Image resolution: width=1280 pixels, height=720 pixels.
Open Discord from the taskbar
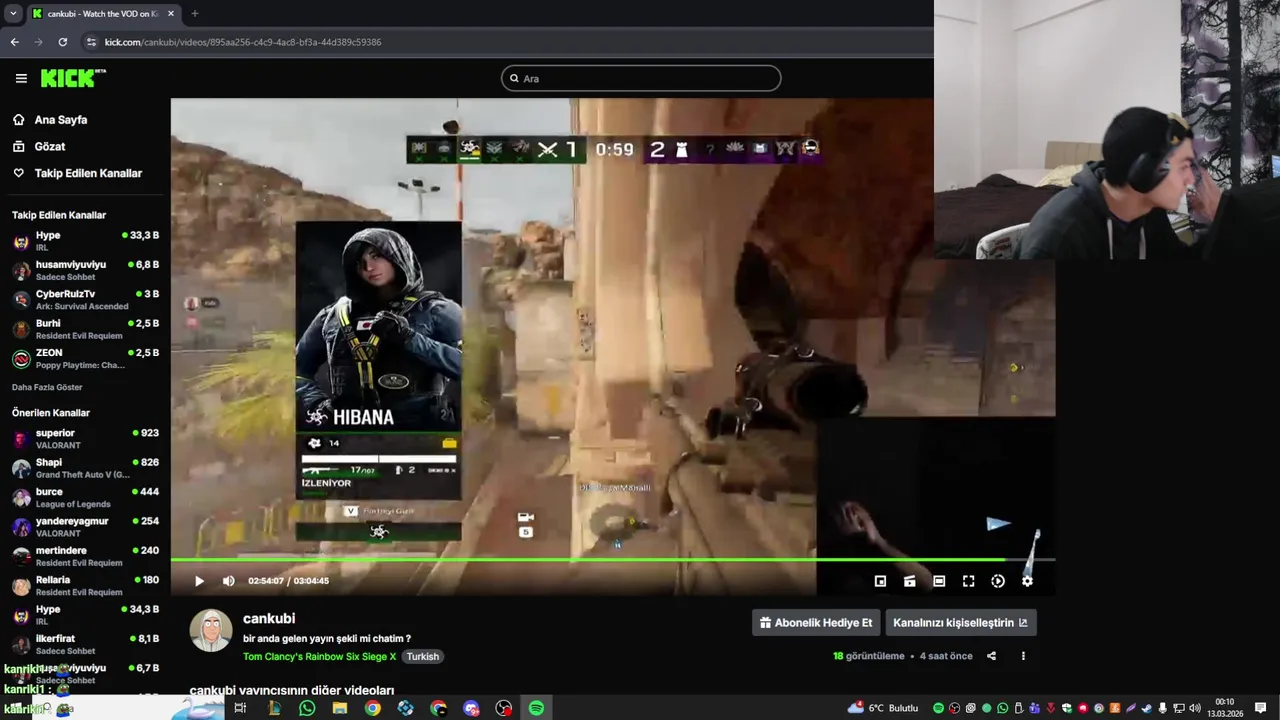471,708
